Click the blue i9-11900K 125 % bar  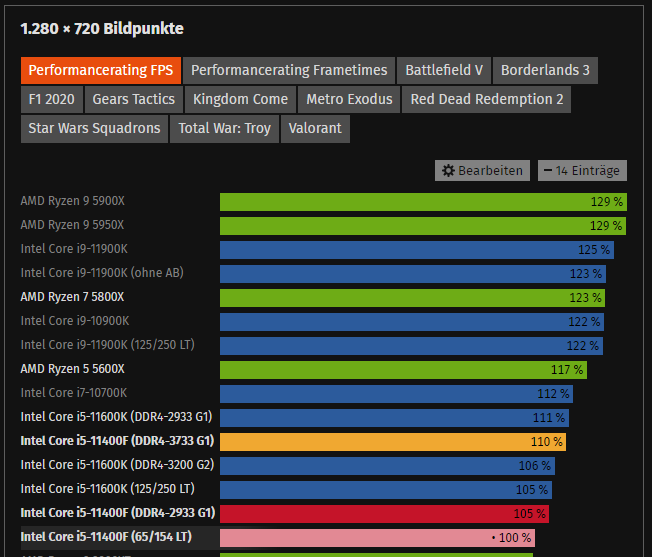tap(417, 250)
